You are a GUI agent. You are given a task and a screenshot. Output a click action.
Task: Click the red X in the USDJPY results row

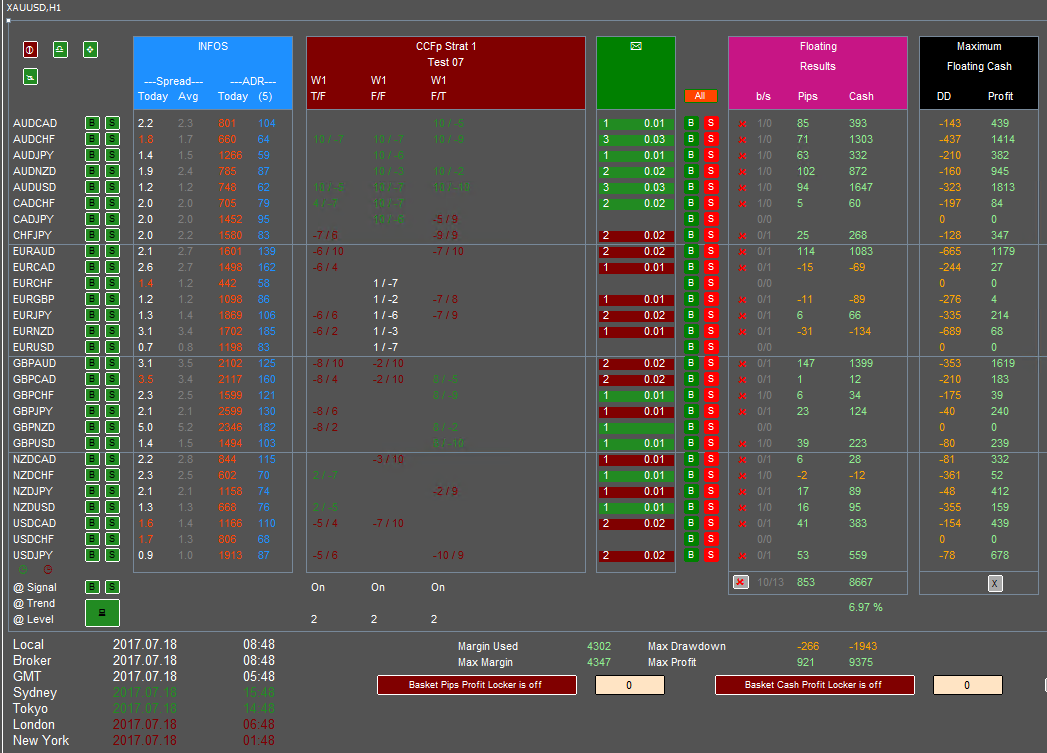point(742,556)
